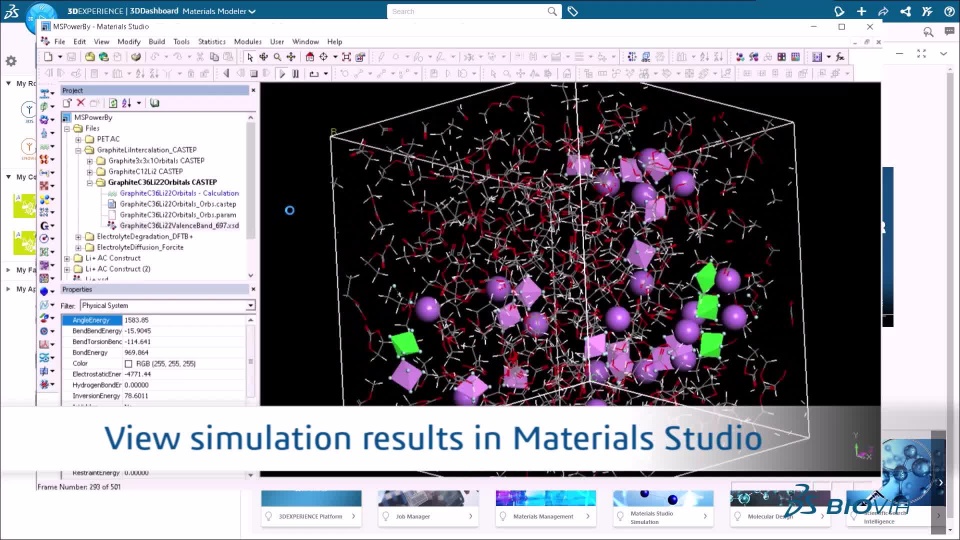Open the 3DEXPERIENCE Platform card link
Image resolution: width=960 pixels, height=540 pixels.
pyautogui.click(x=311, y=516)
